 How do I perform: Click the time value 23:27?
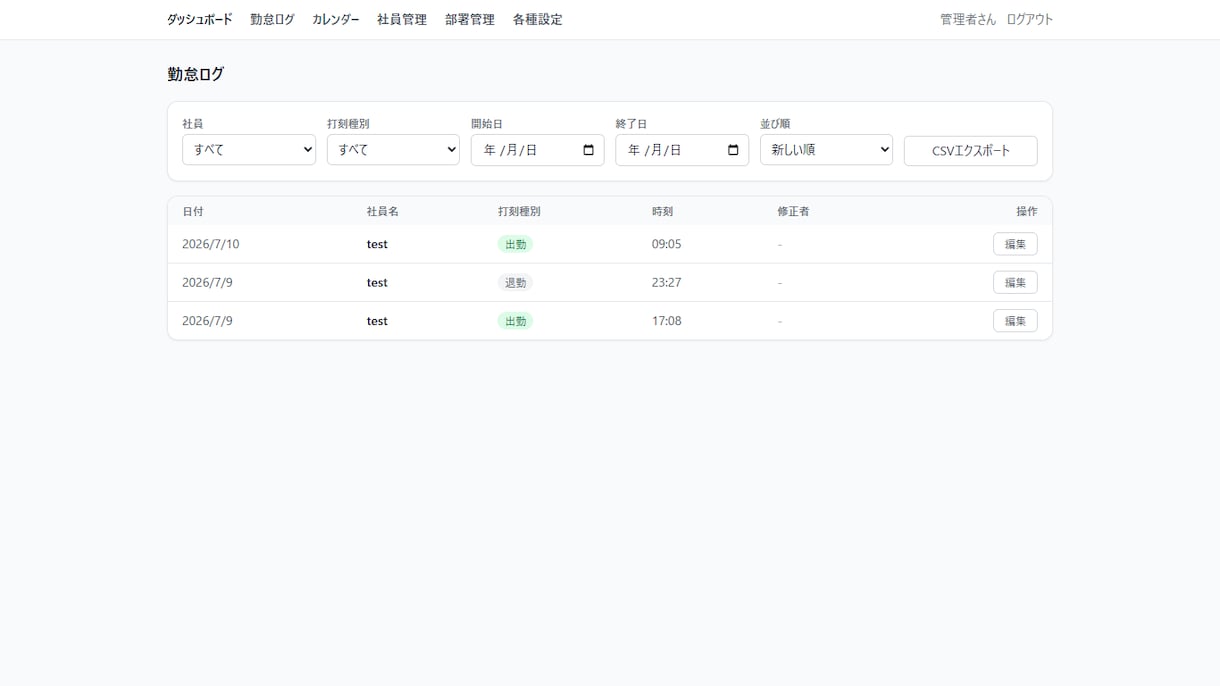(667, 283)
